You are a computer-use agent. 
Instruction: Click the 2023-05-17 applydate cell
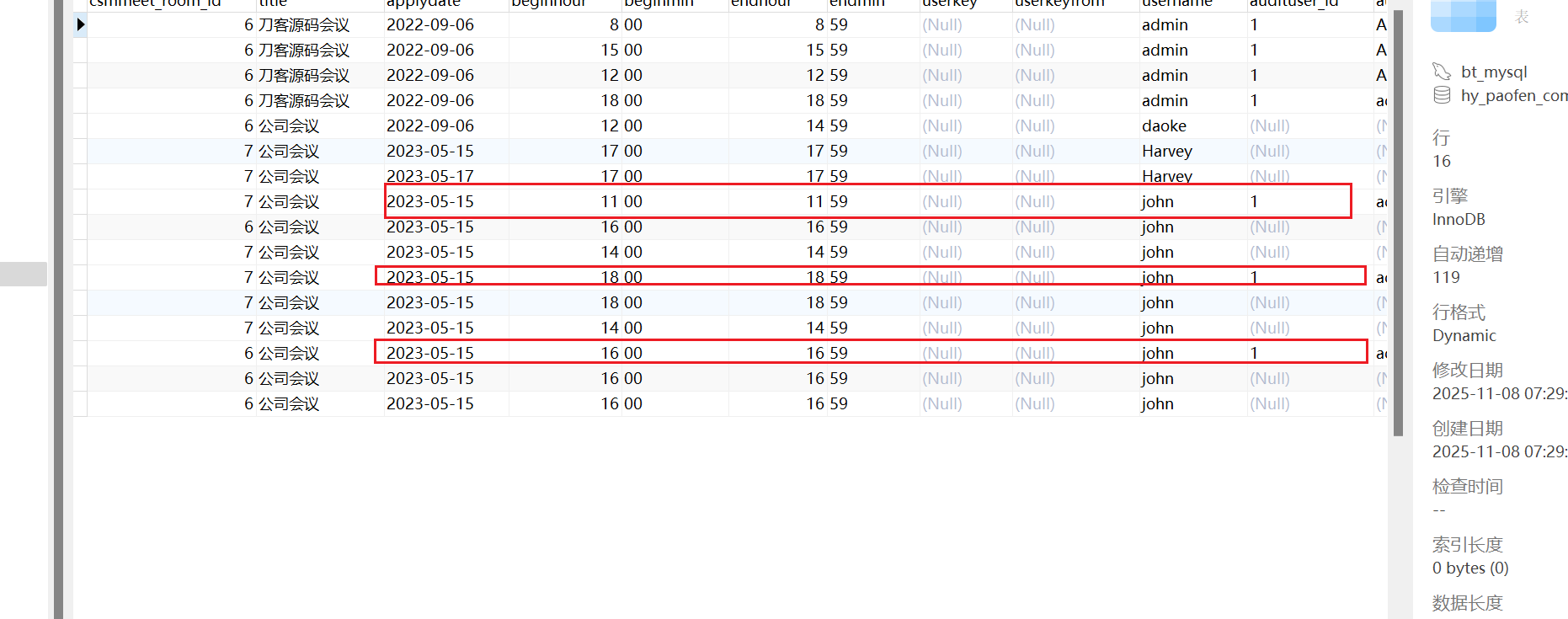430,176
